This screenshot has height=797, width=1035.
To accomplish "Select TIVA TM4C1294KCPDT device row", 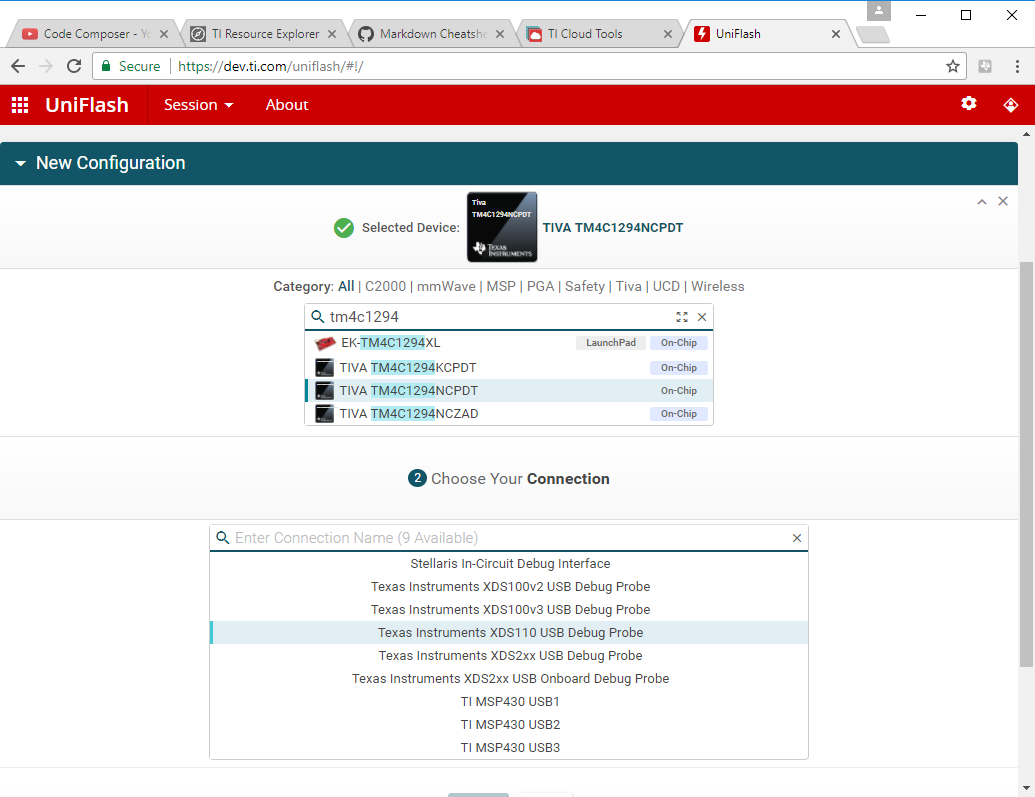I will point(509,367).
